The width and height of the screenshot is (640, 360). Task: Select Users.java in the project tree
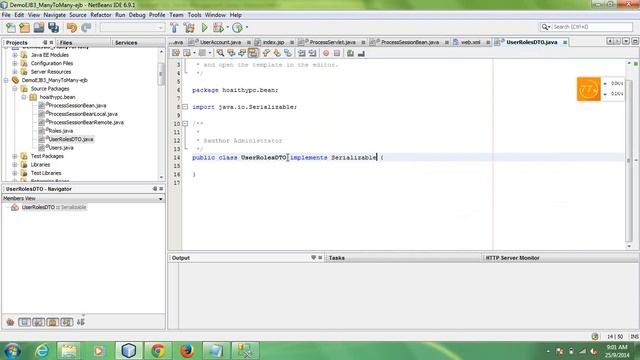pyautogui.click(x=61, y=148)
